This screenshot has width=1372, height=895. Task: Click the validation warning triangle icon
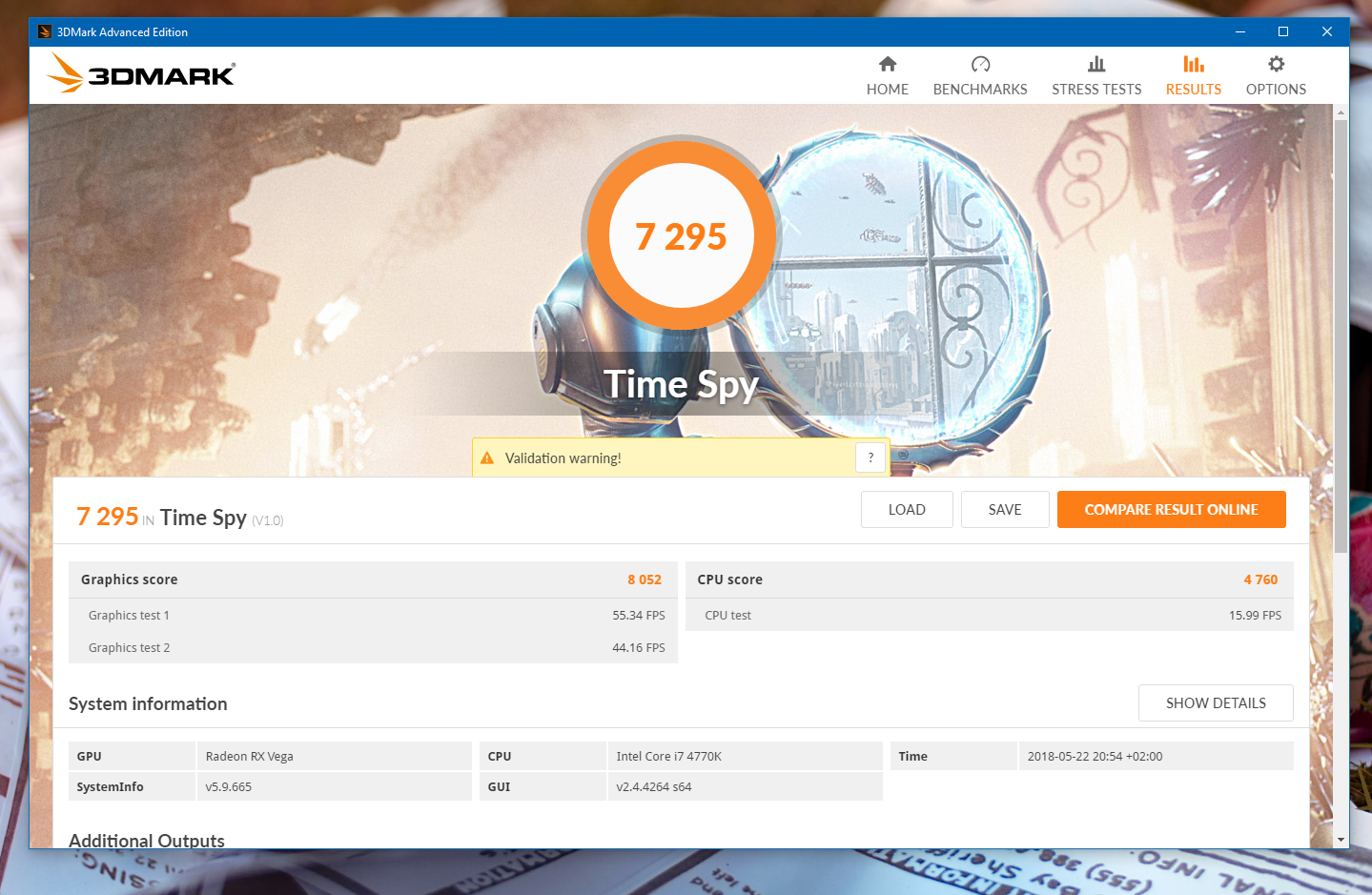point(487,458)
